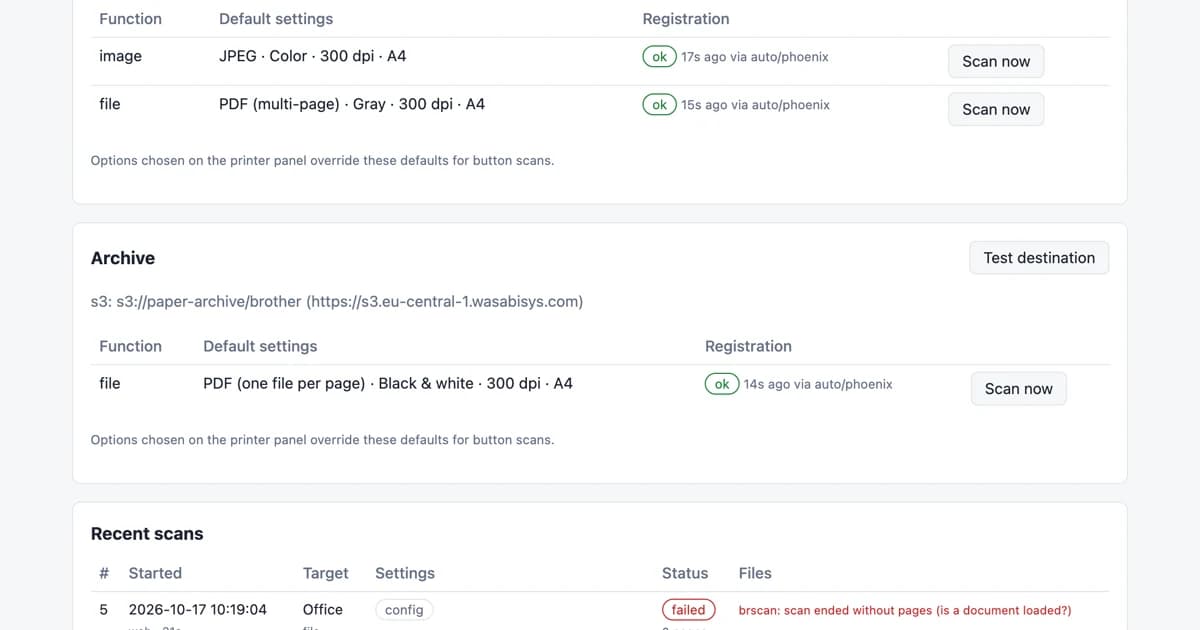Click the ok badge registered 17s ago

pyautogui.click(x=659, y=57)
